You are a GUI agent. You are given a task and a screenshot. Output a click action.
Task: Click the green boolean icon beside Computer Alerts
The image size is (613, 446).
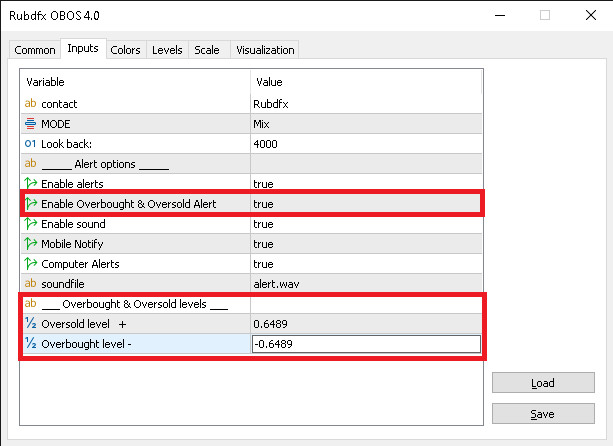[x=30, y=263]
